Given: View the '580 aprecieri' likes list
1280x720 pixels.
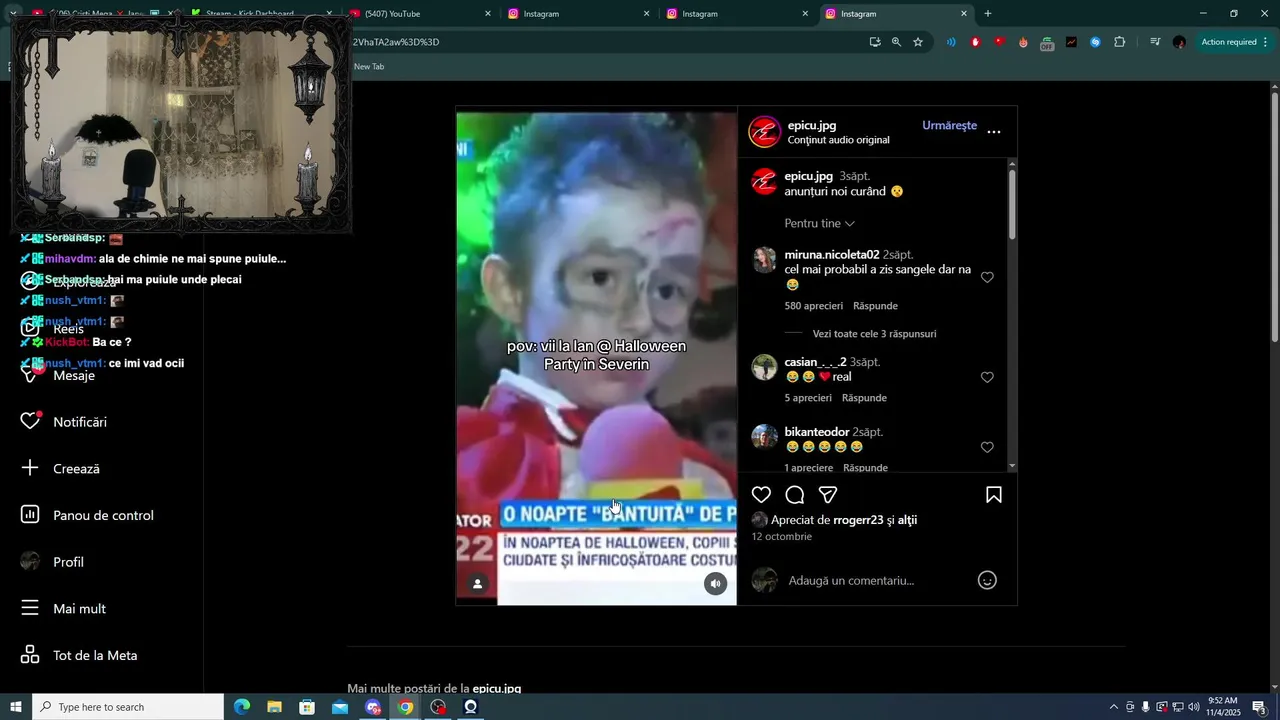Looking at the screenshot, I should tap(813, 306).
